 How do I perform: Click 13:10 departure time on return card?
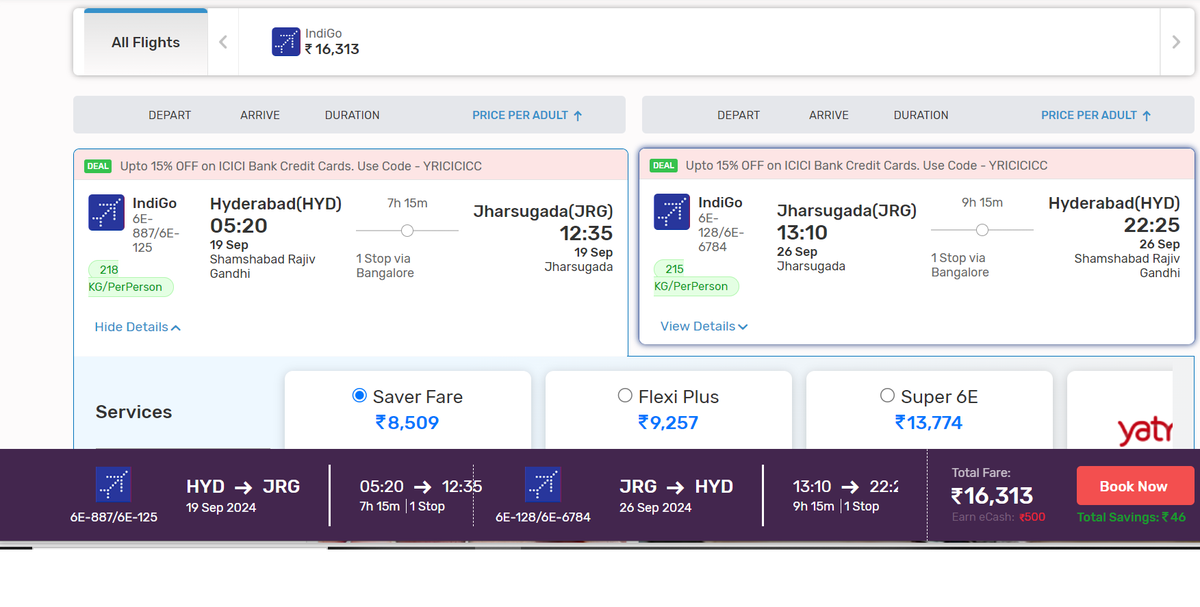click(x=803, y=233)
